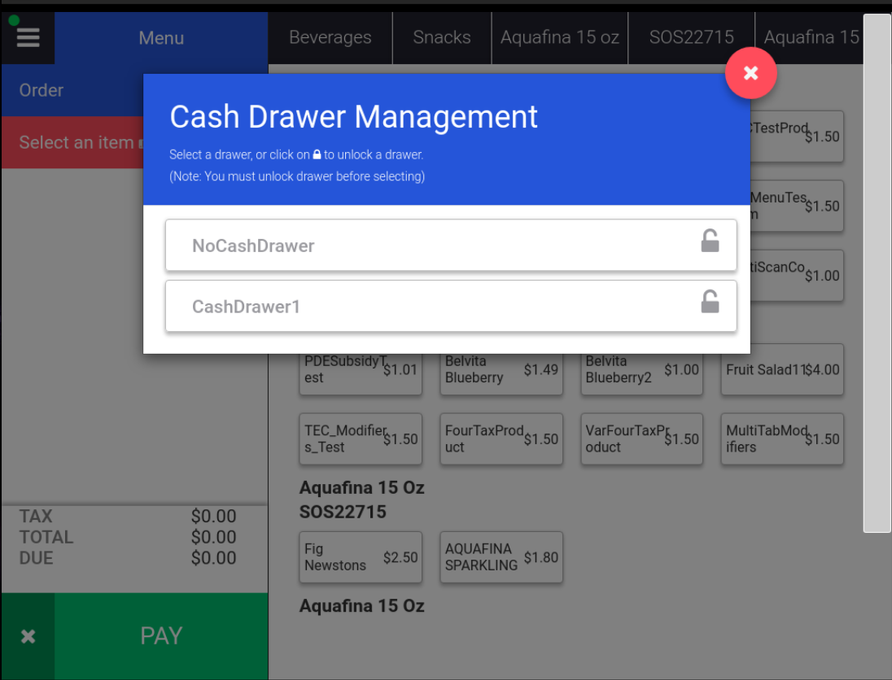892x680 pixels.
Task: Open the SOS22715 category tab
Action: [x=691, y=38]
